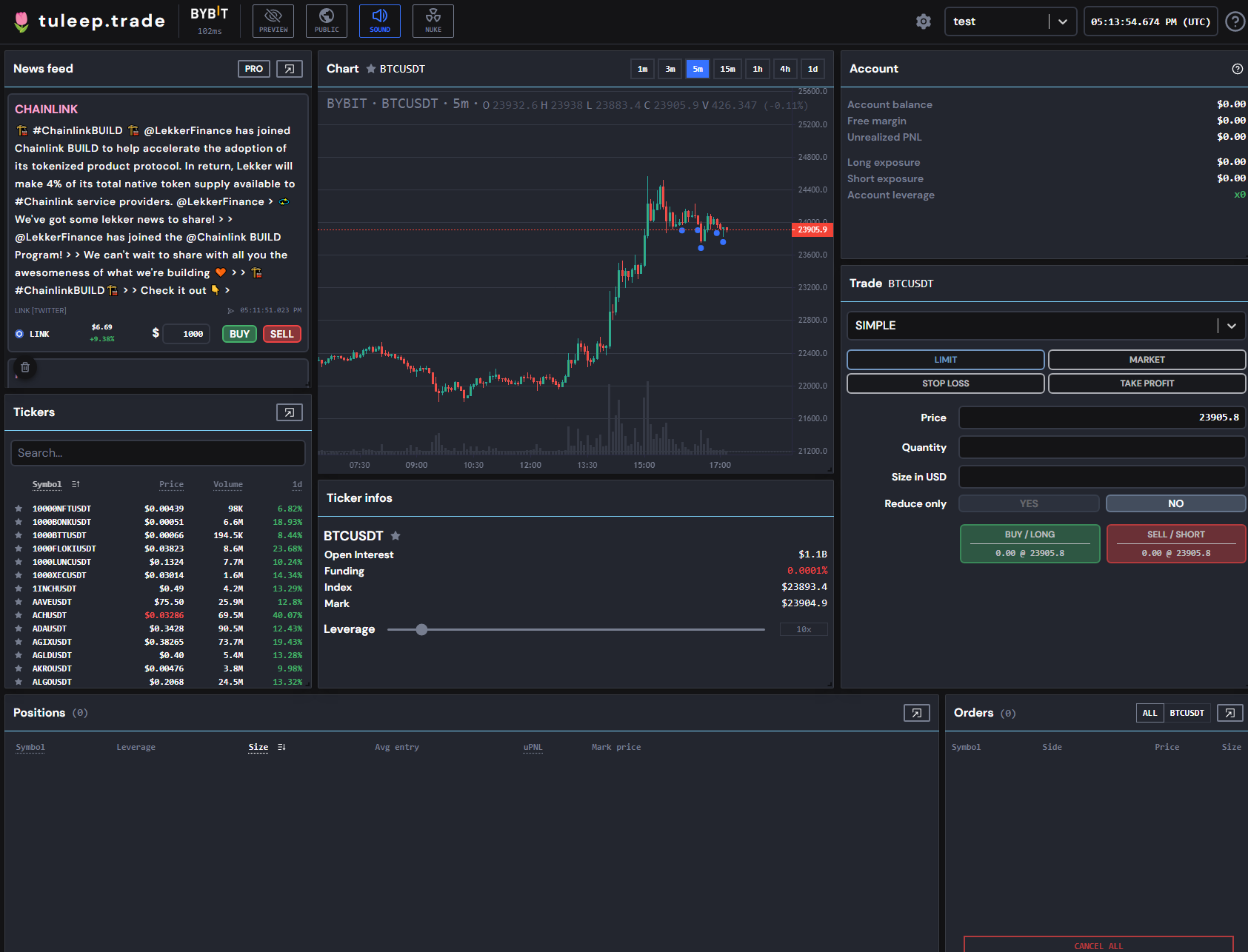Viewport: 1248px width, 952px height.
Task: Click the Size in USD field
Action: click(1102, 477)
